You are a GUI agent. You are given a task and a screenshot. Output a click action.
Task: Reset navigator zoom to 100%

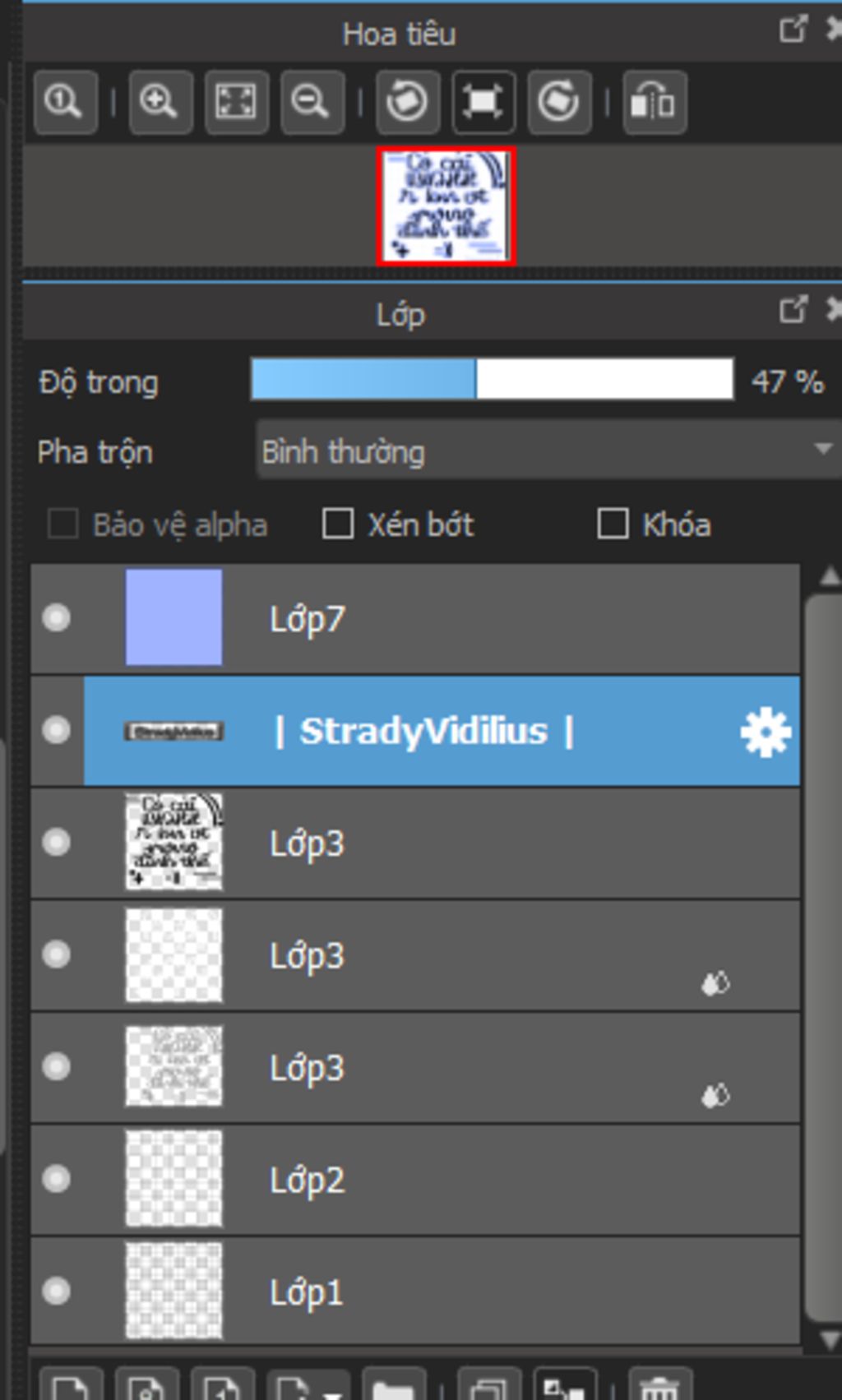(66, 103)
